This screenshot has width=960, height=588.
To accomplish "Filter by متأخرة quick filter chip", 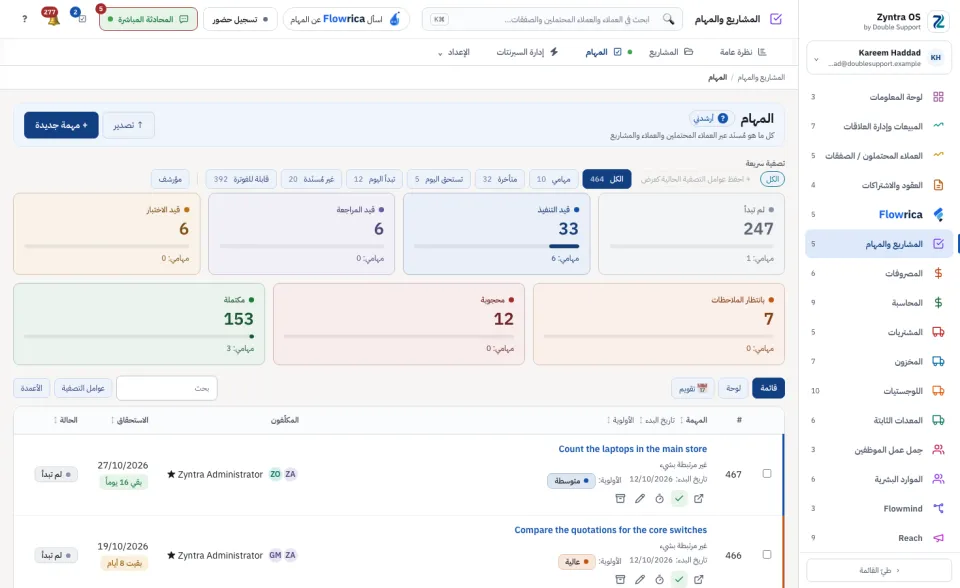I will [x=500, y=179].
